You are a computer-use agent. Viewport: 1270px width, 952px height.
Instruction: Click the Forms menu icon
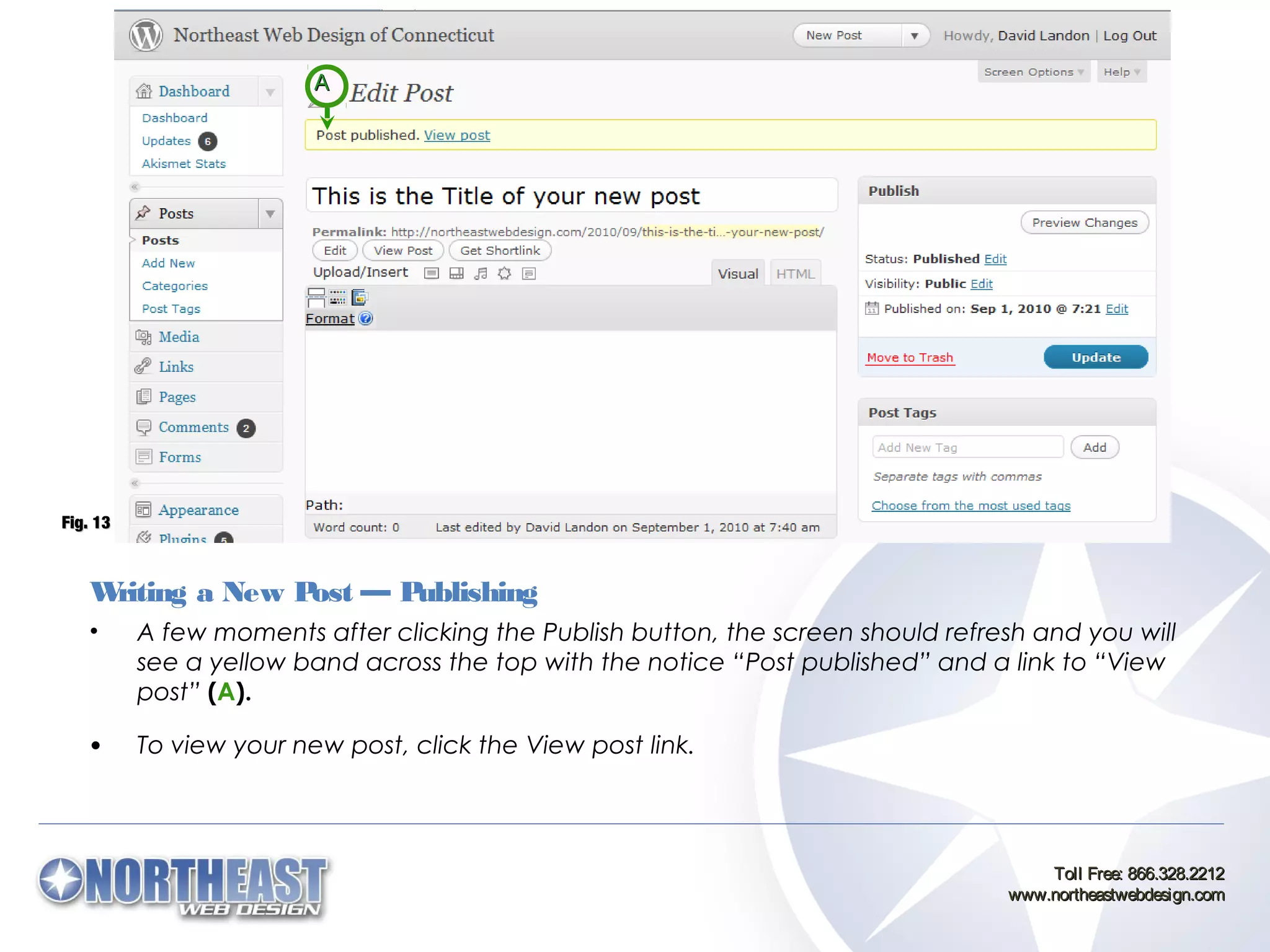click(143, 457)
